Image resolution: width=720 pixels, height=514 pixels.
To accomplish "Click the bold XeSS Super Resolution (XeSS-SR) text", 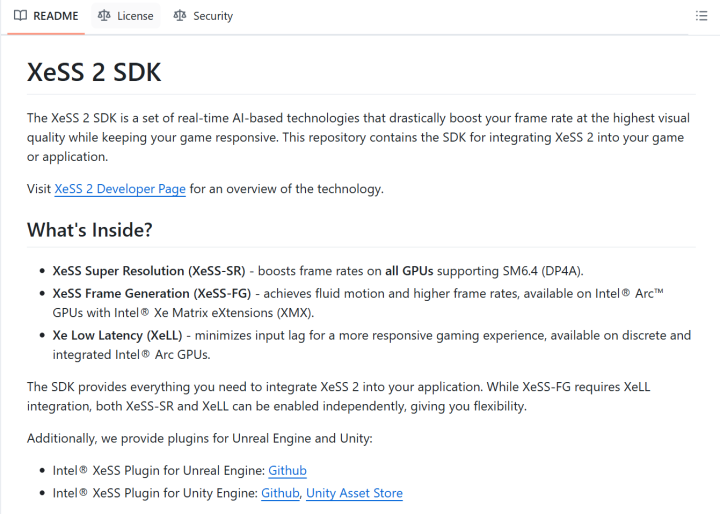I will coord(148,271).
